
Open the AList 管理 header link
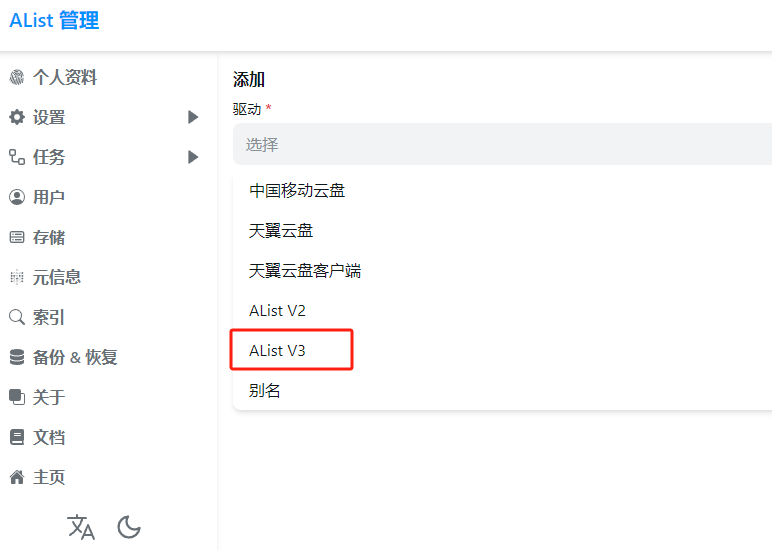click(x=55, y=21)
